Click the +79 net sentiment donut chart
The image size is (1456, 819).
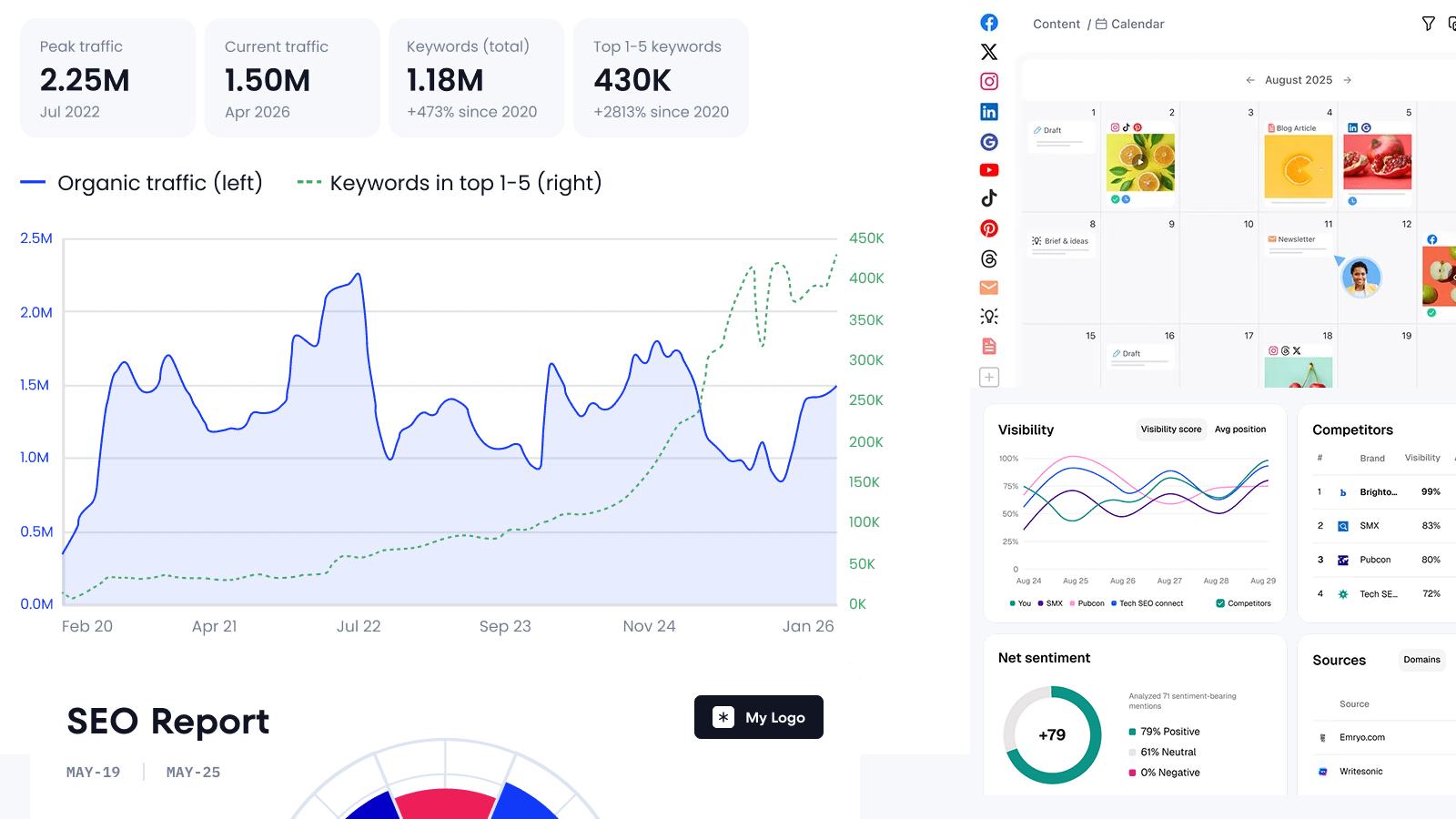(x=1052, y=735)
